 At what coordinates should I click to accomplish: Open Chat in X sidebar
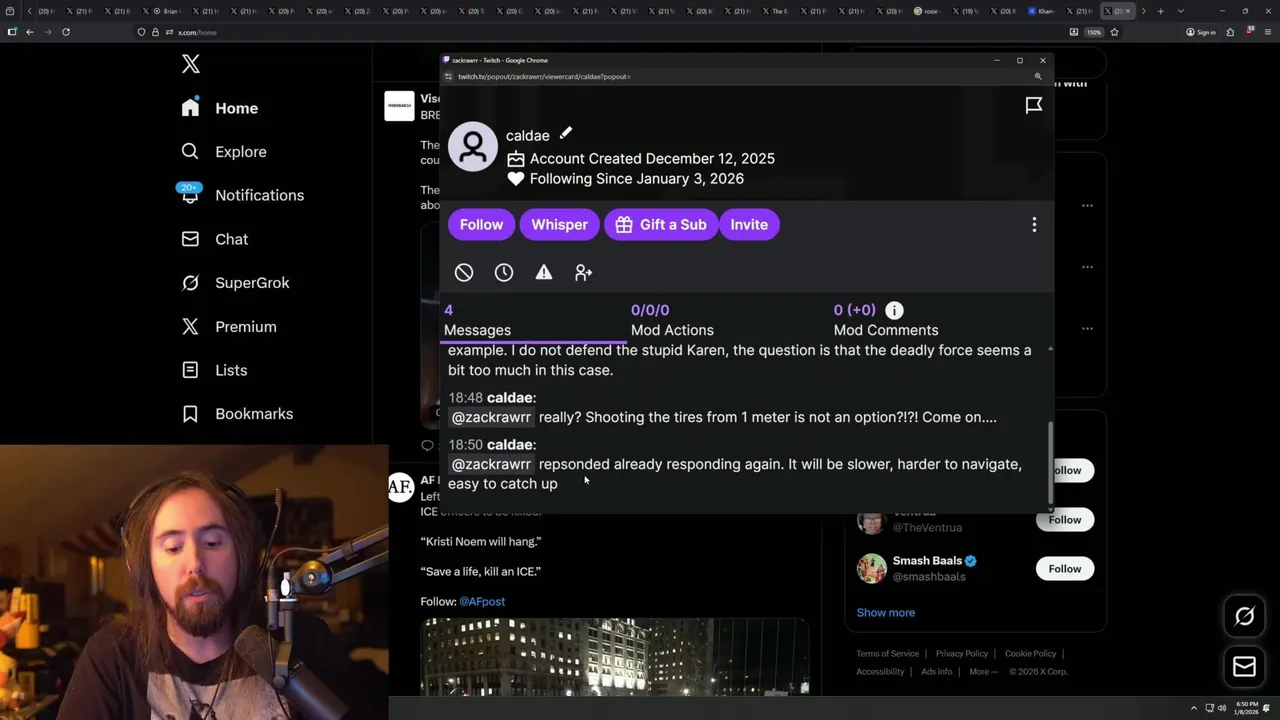pyautogui.click(x=214, y=239)
